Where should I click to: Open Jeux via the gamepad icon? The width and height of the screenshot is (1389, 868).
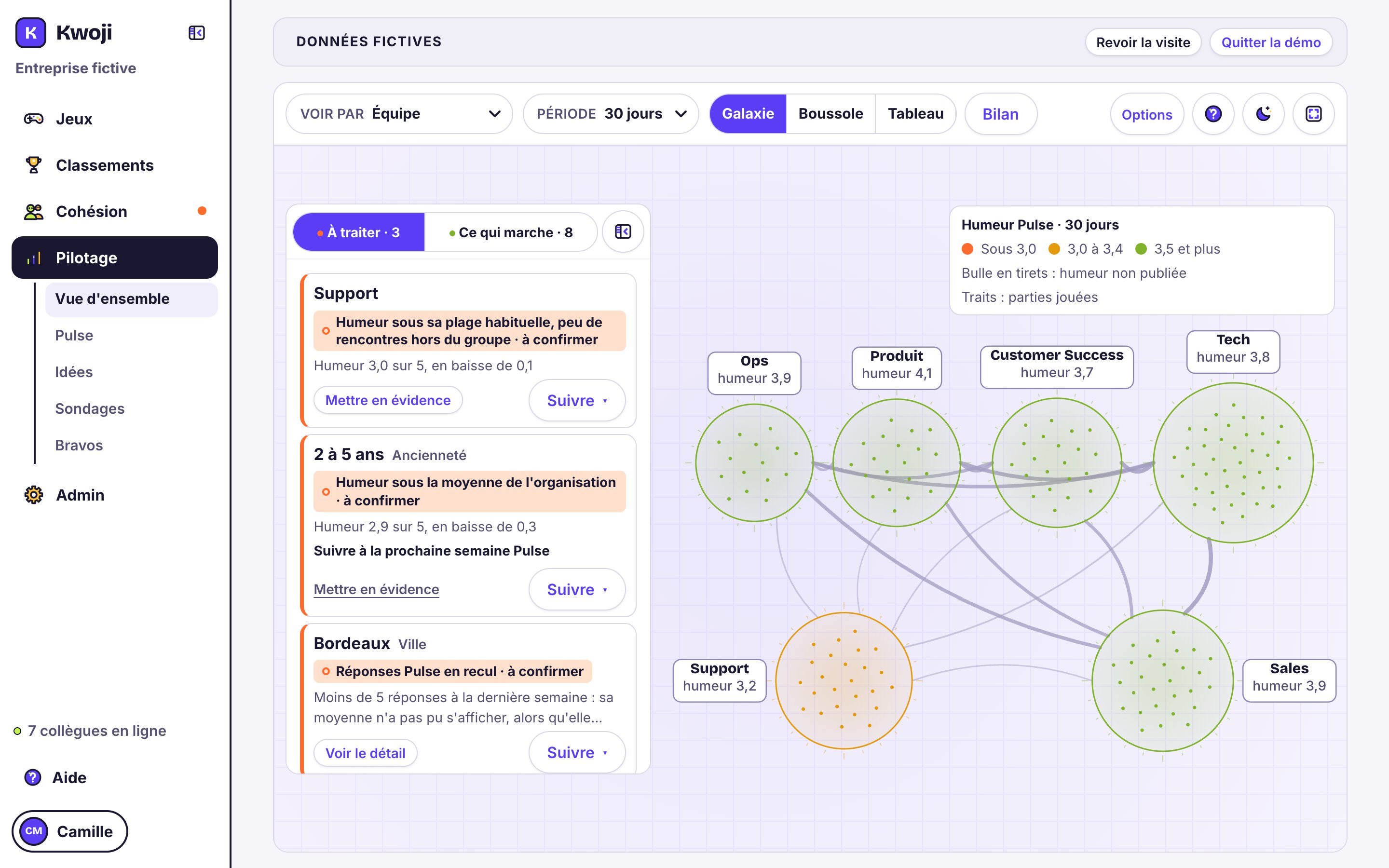point(33,119)
